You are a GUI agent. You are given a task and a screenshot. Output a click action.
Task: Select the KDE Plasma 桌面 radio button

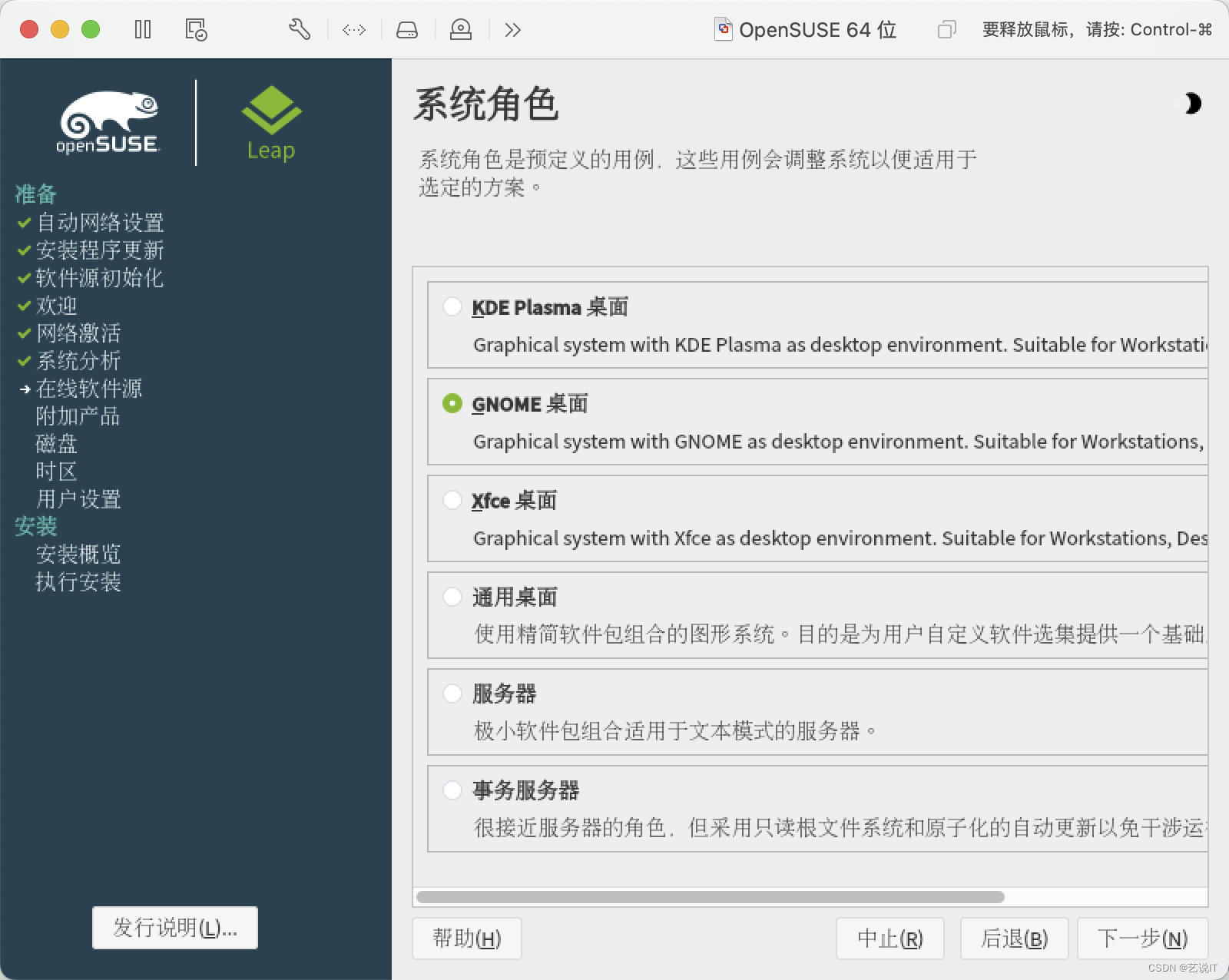452,306
